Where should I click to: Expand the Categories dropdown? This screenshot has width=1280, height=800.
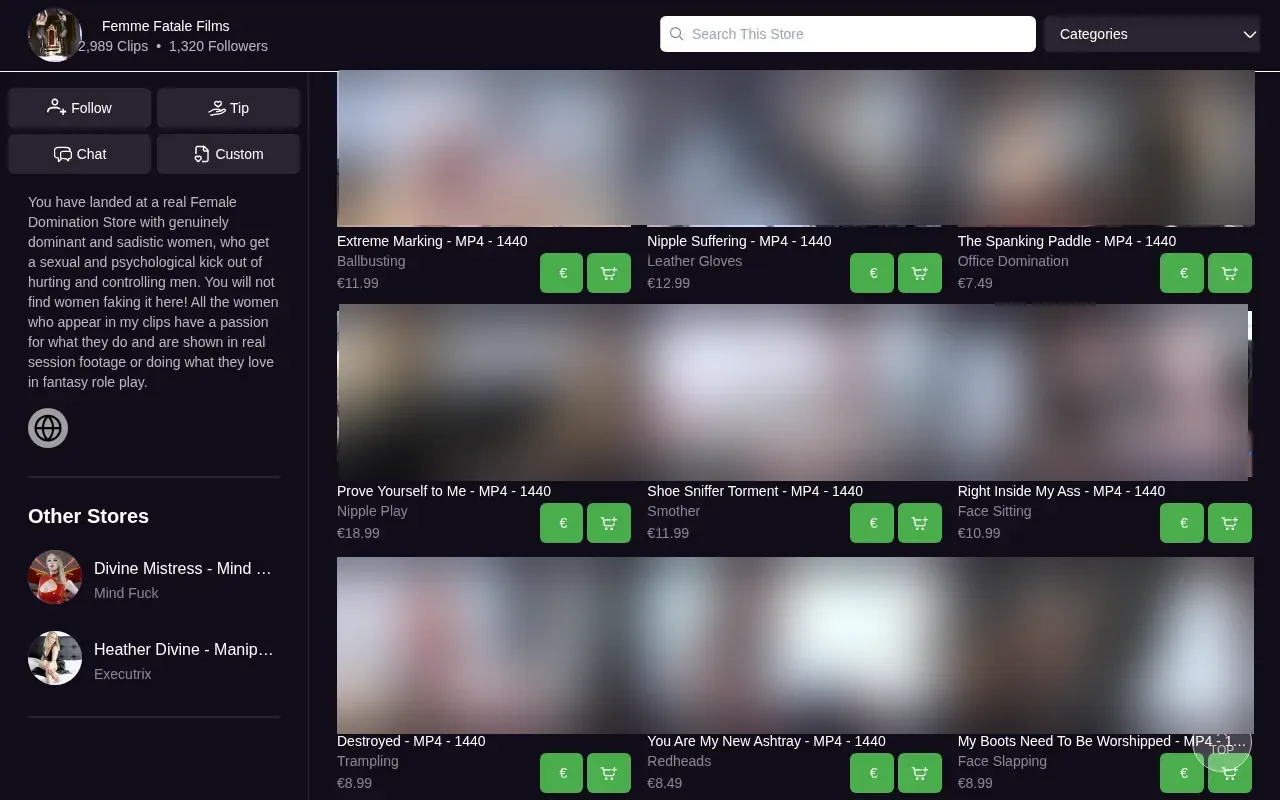point(1154,34)
